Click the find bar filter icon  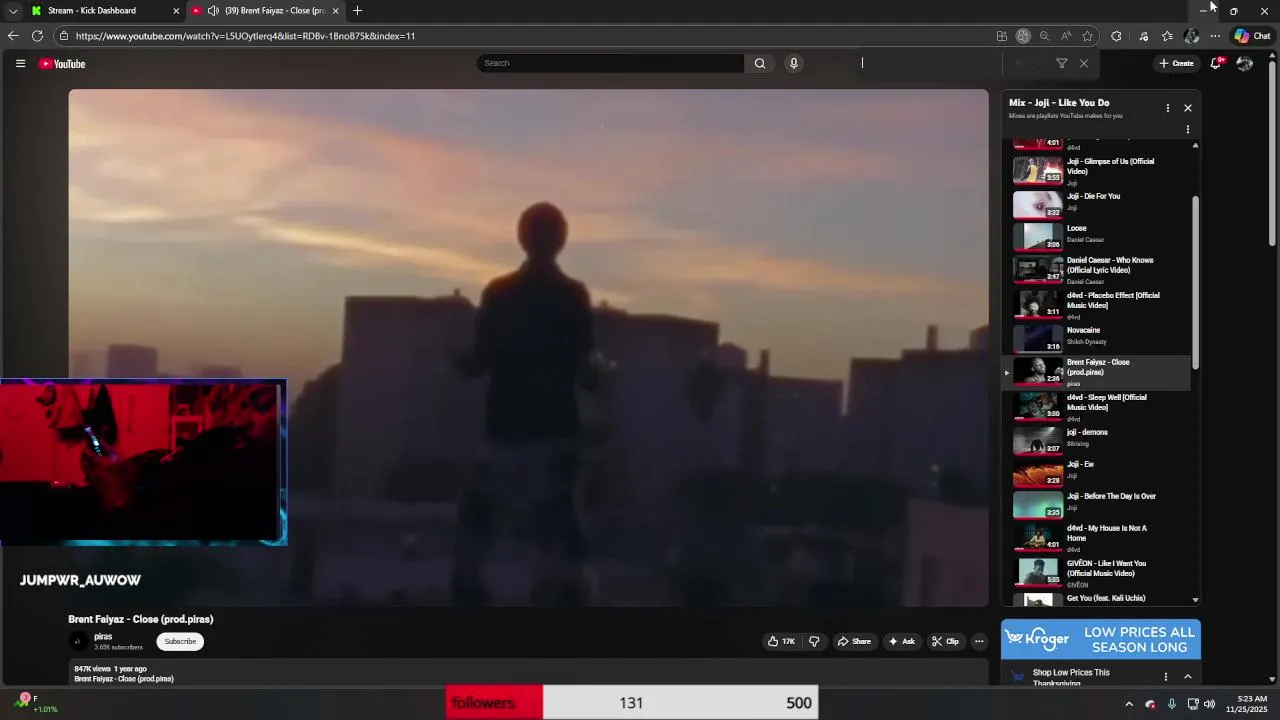click(x=1062, y=63)
